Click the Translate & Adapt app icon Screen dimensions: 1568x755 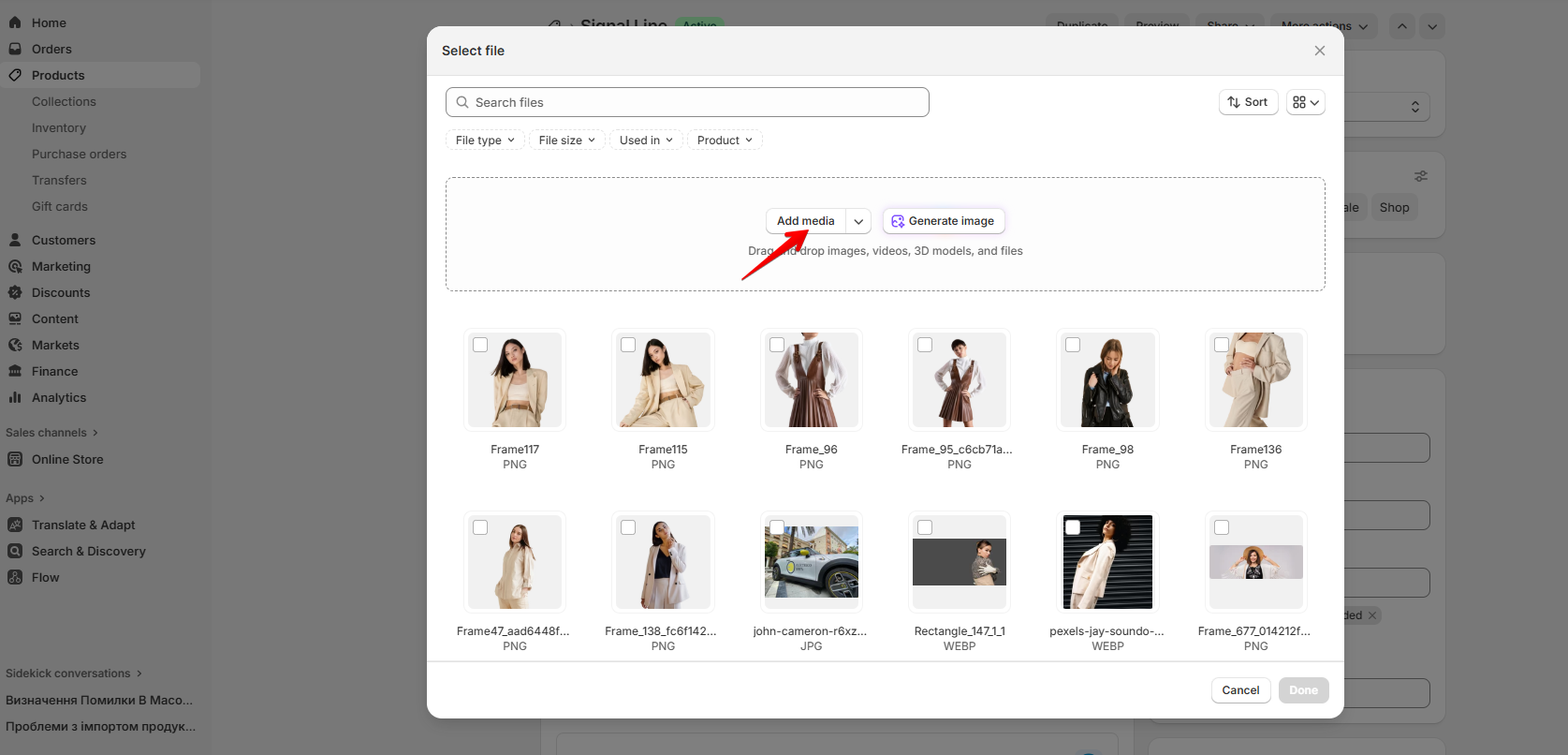[15, 525]
